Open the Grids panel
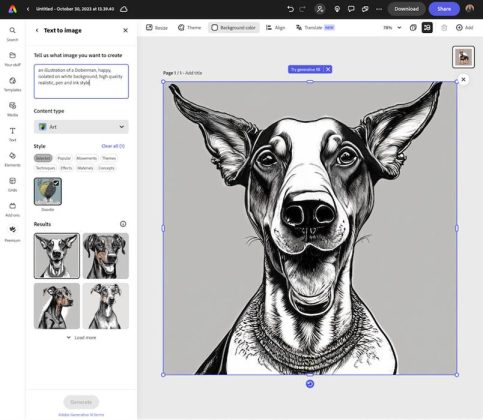The height and width of the screenshot is (420, 483). click(x=12, y=184)
